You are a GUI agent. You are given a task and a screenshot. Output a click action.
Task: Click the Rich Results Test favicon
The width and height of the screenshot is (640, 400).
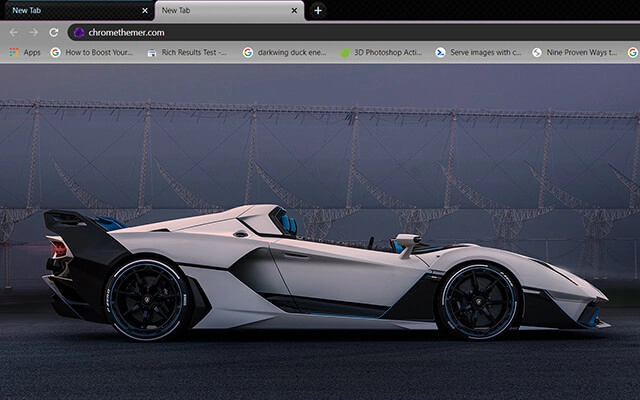click(x=152, y=53)
